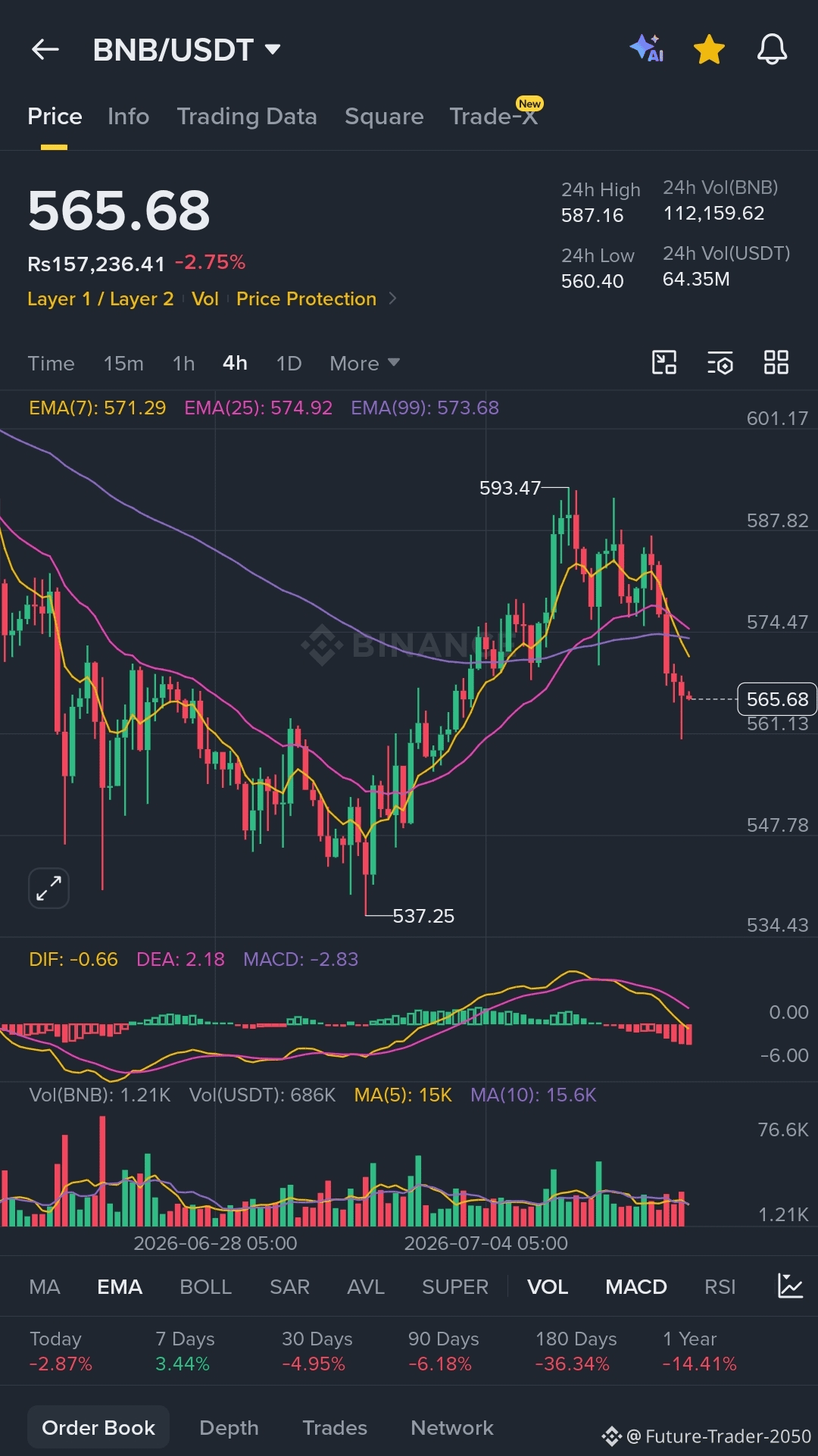Image resolution: width=818 pixels, height=1456 pixels.
Task: Open the Layer 1 / Layer 2 tag
Action: coord(100,299)
